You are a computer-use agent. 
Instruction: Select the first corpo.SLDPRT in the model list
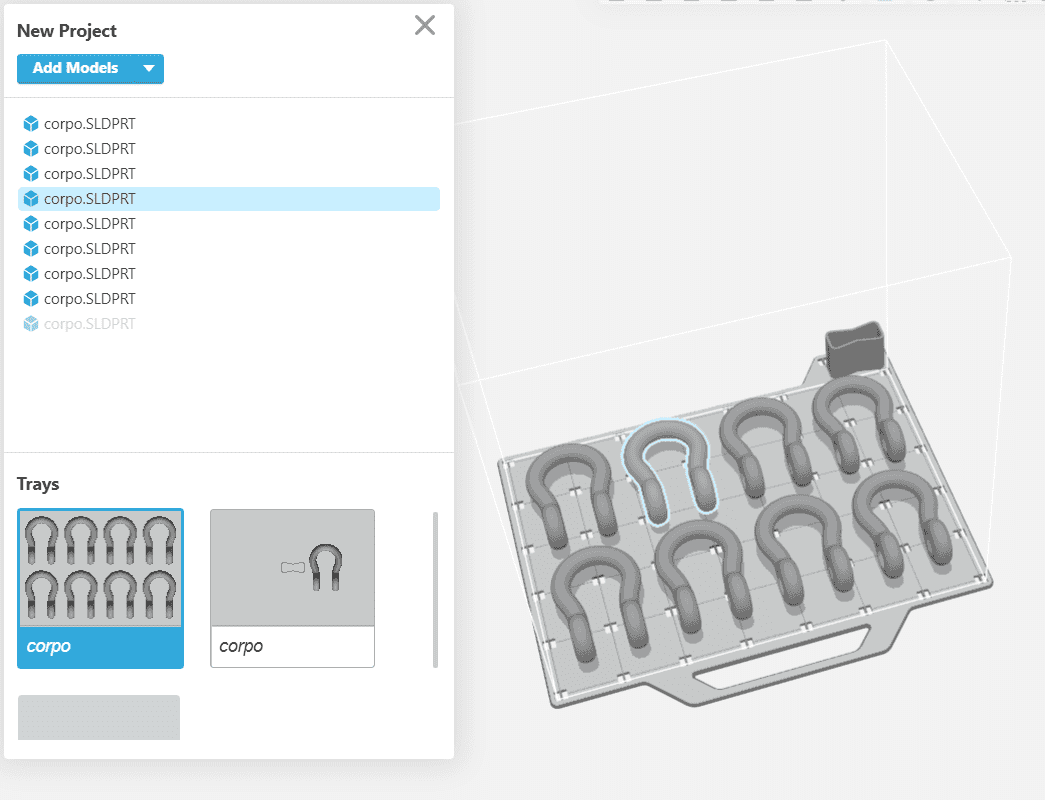(90, 123)
